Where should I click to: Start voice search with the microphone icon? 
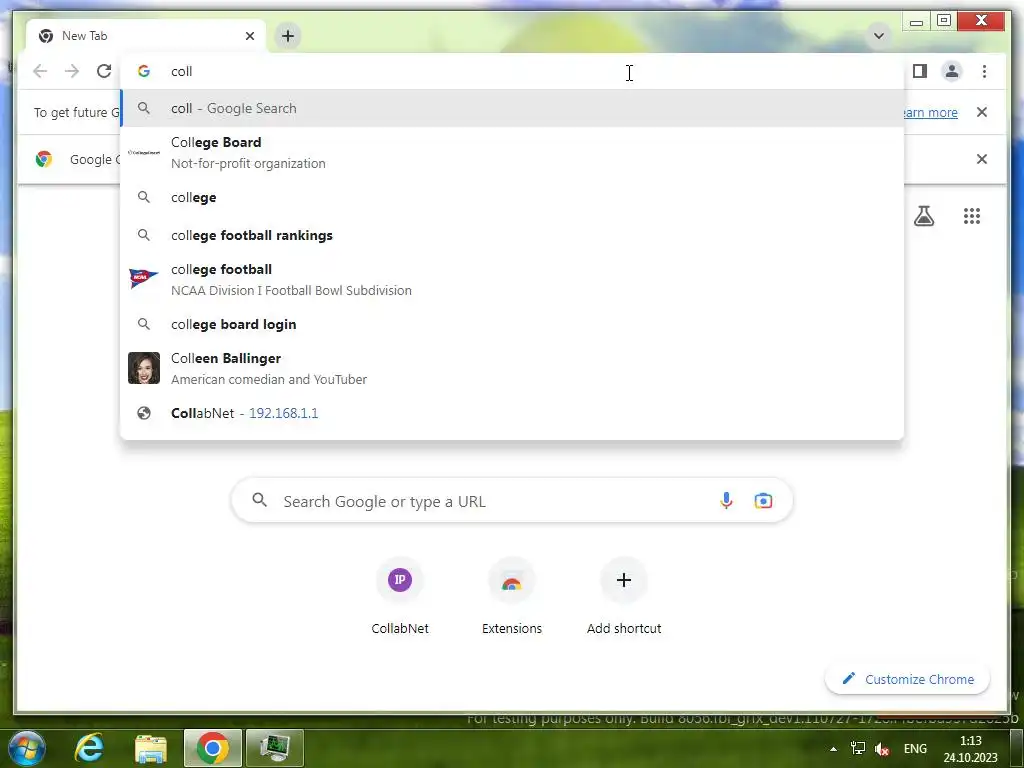pyautogui.click(x=726, y=501)
